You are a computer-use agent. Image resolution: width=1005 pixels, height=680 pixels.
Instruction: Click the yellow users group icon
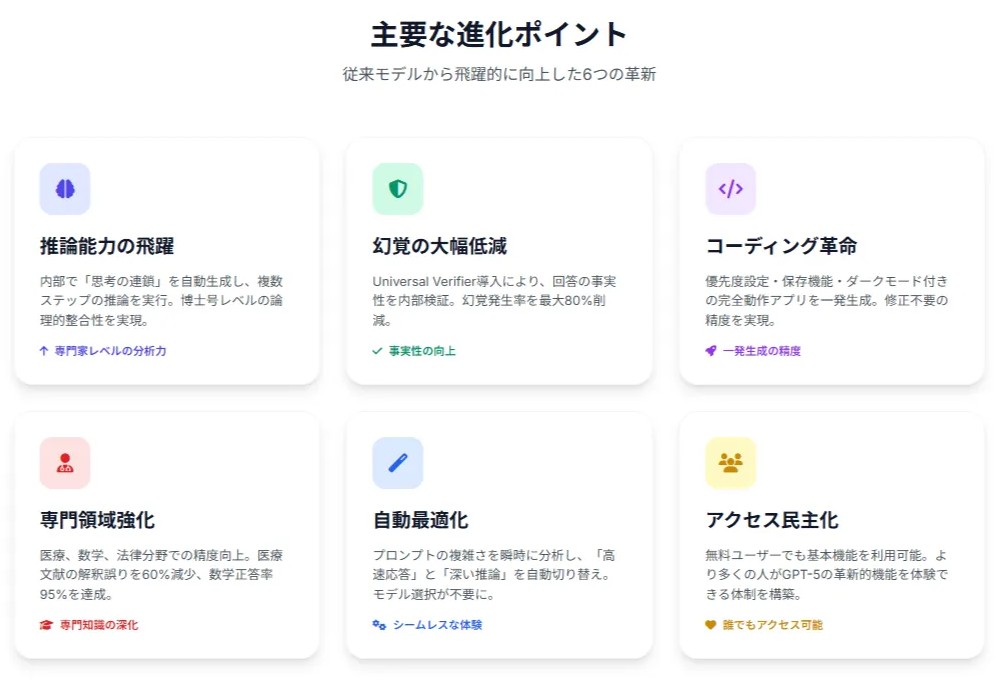point(731,463)
